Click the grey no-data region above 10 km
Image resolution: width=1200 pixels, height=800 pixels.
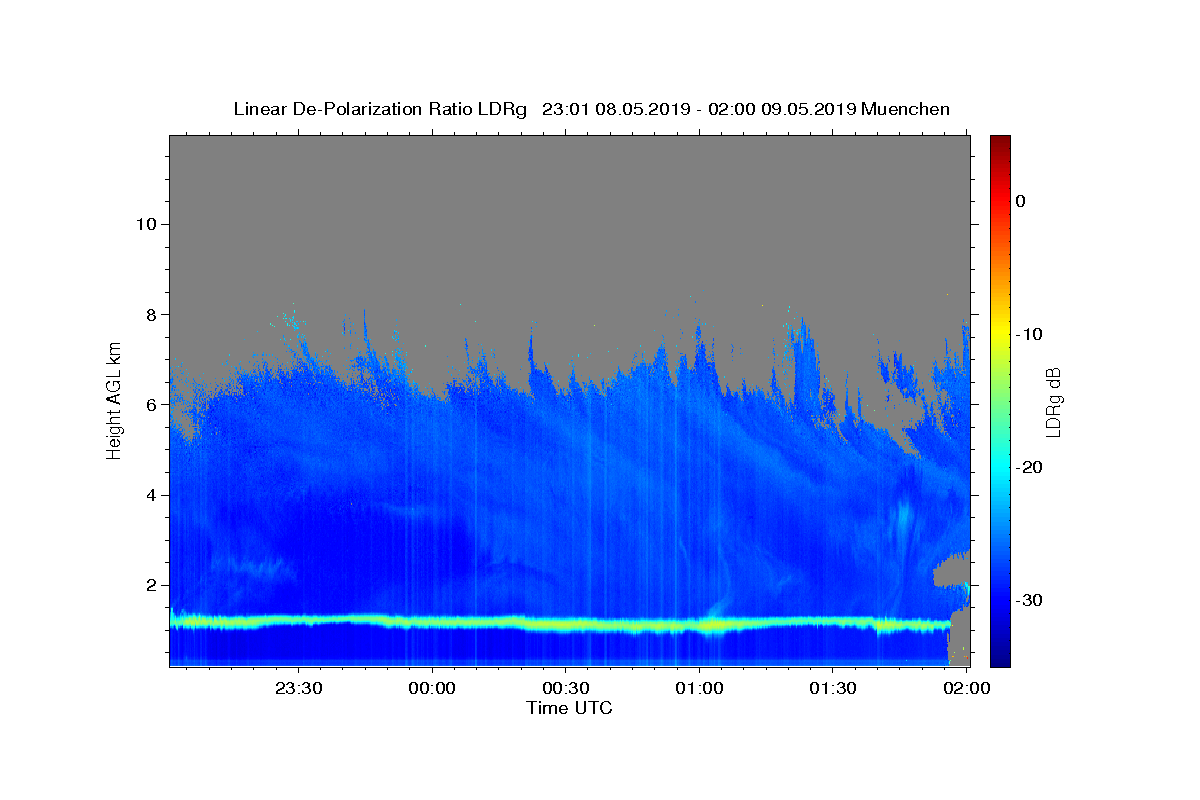[x=570, y=180]
